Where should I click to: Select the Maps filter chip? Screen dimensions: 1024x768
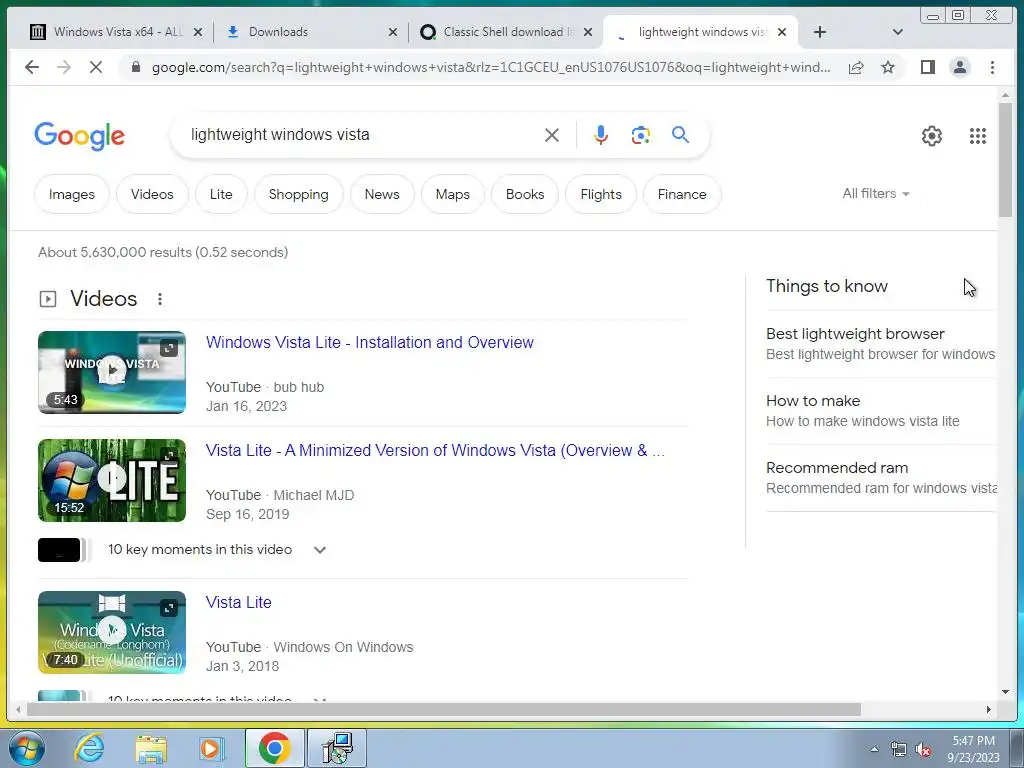coord(453,195)
